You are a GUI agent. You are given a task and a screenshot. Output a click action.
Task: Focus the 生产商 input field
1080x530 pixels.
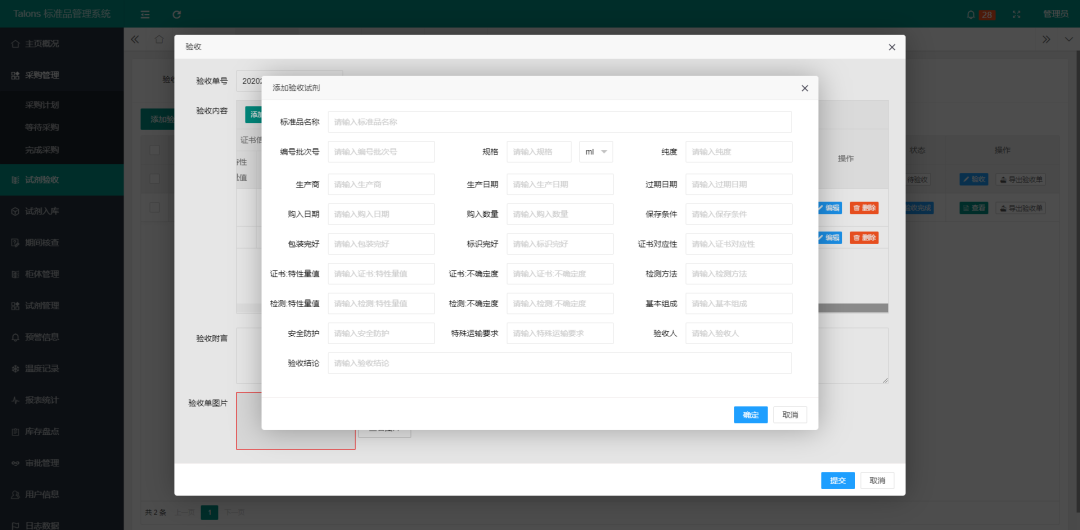point(381,184)
